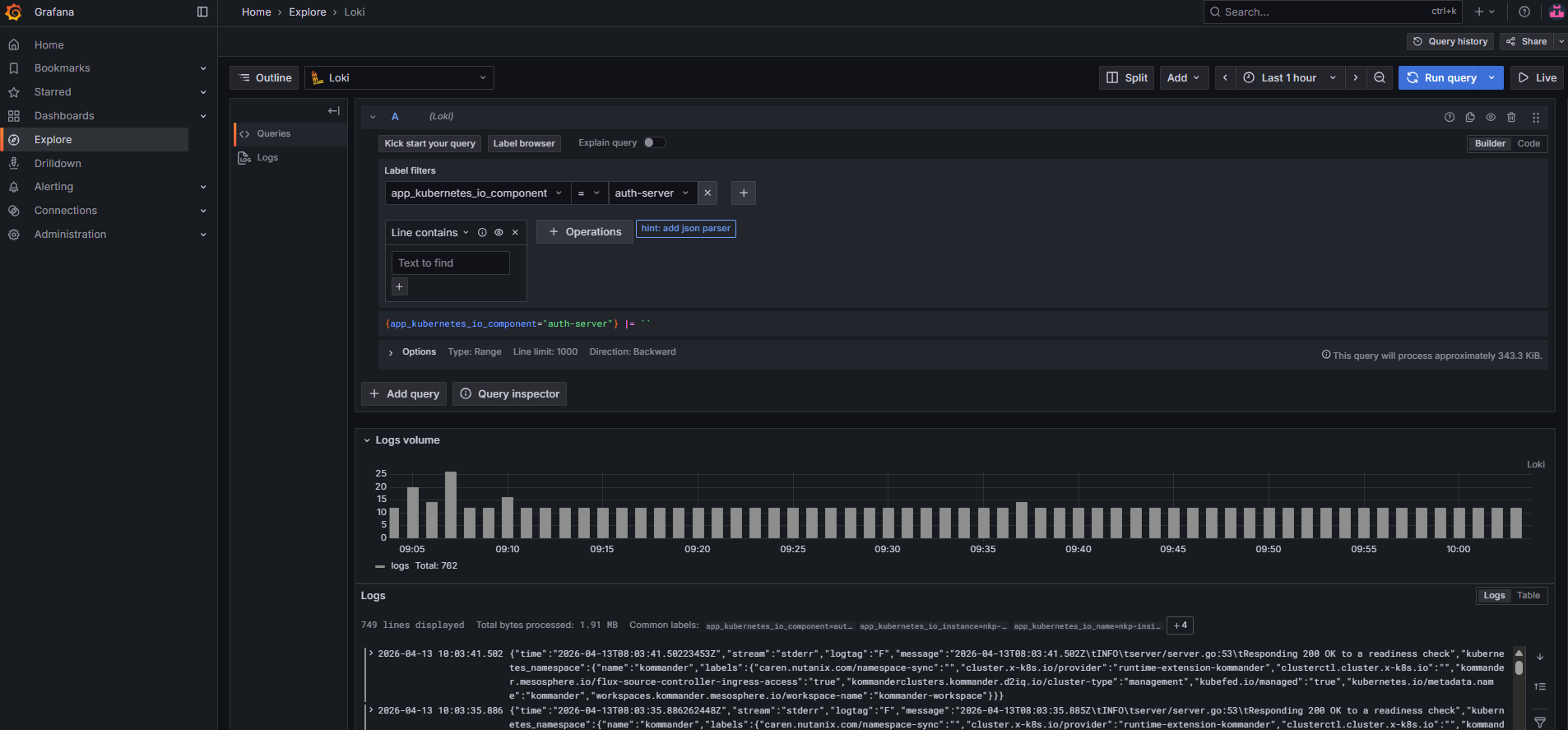Grab query A drag handle icon

pos(1535,117)
